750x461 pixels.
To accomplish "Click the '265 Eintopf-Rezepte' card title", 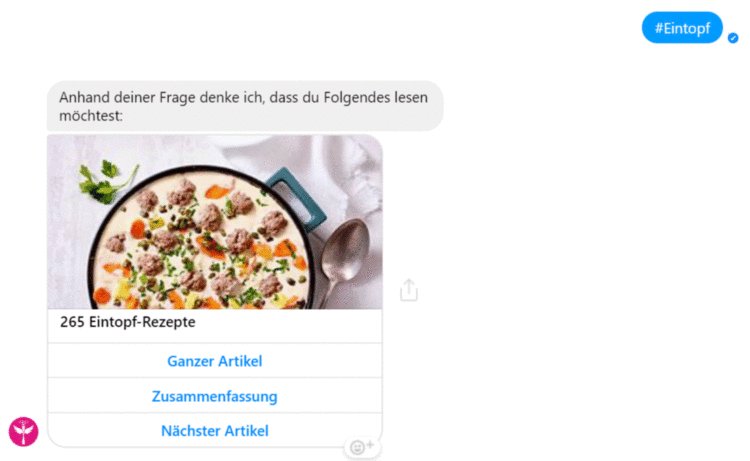I will 128,322.
